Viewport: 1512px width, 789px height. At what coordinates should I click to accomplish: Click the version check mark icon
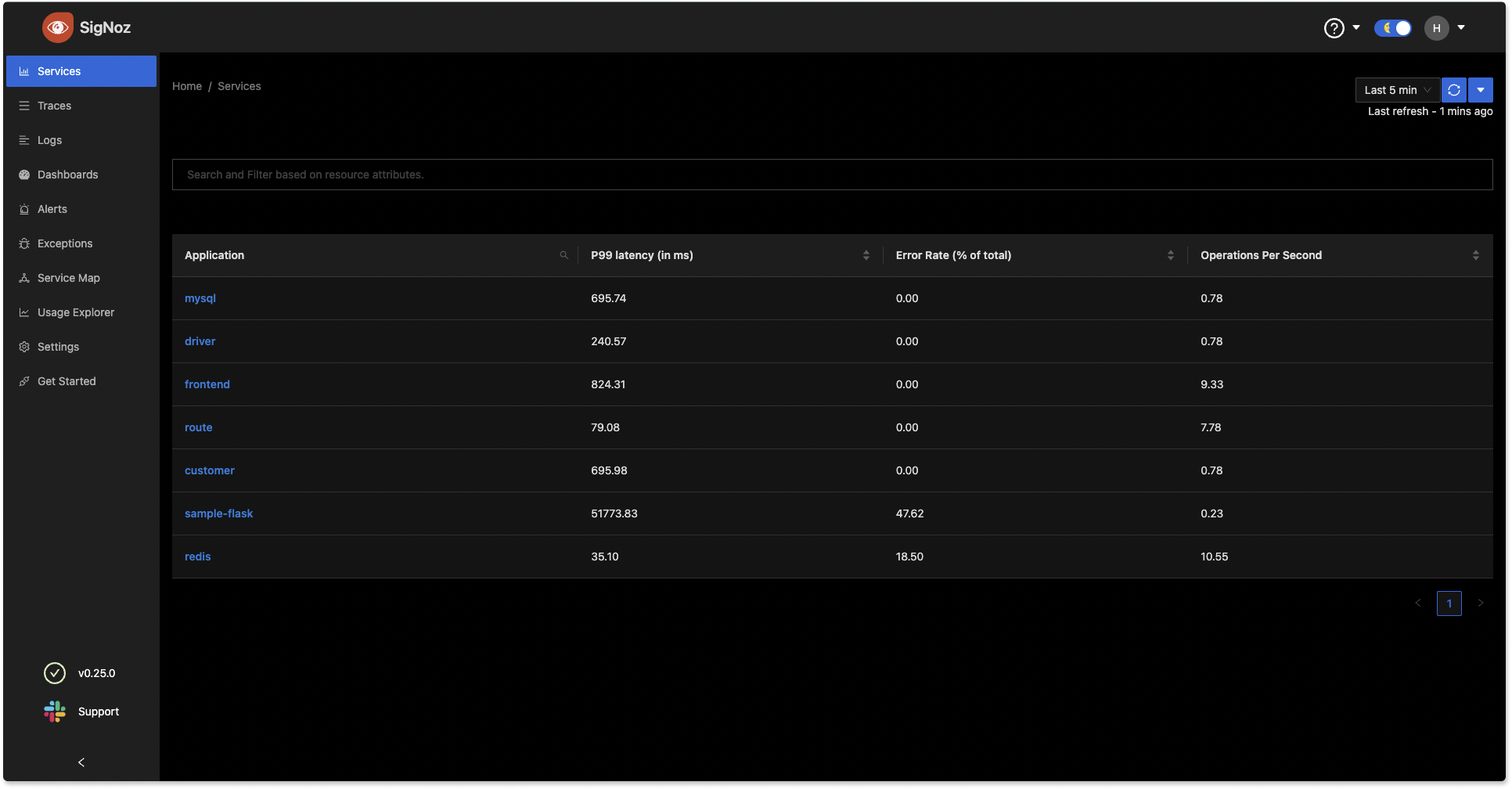[55, 673]
